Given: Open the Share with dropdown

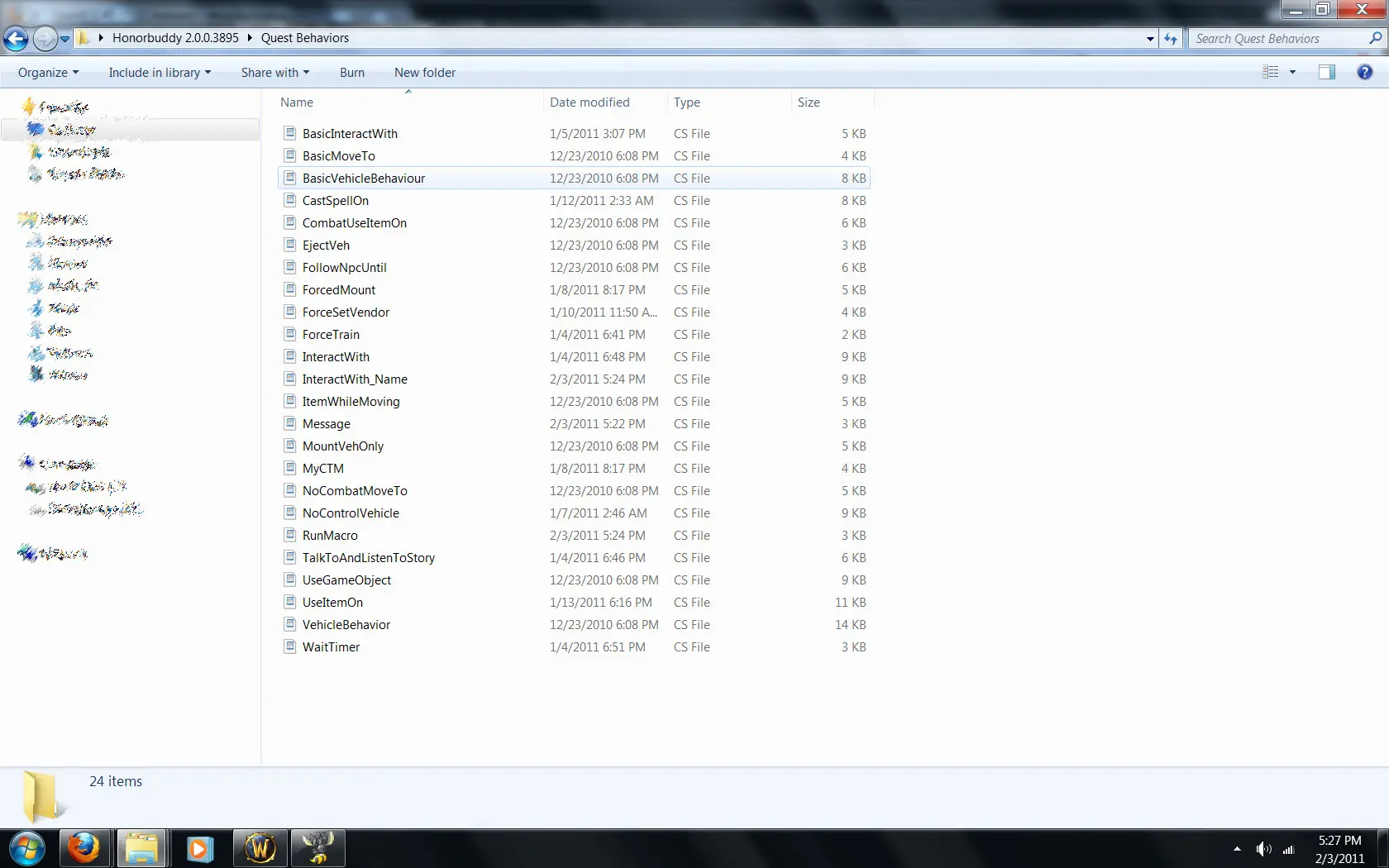Looking at the screenshot, I should coord(274,73).
